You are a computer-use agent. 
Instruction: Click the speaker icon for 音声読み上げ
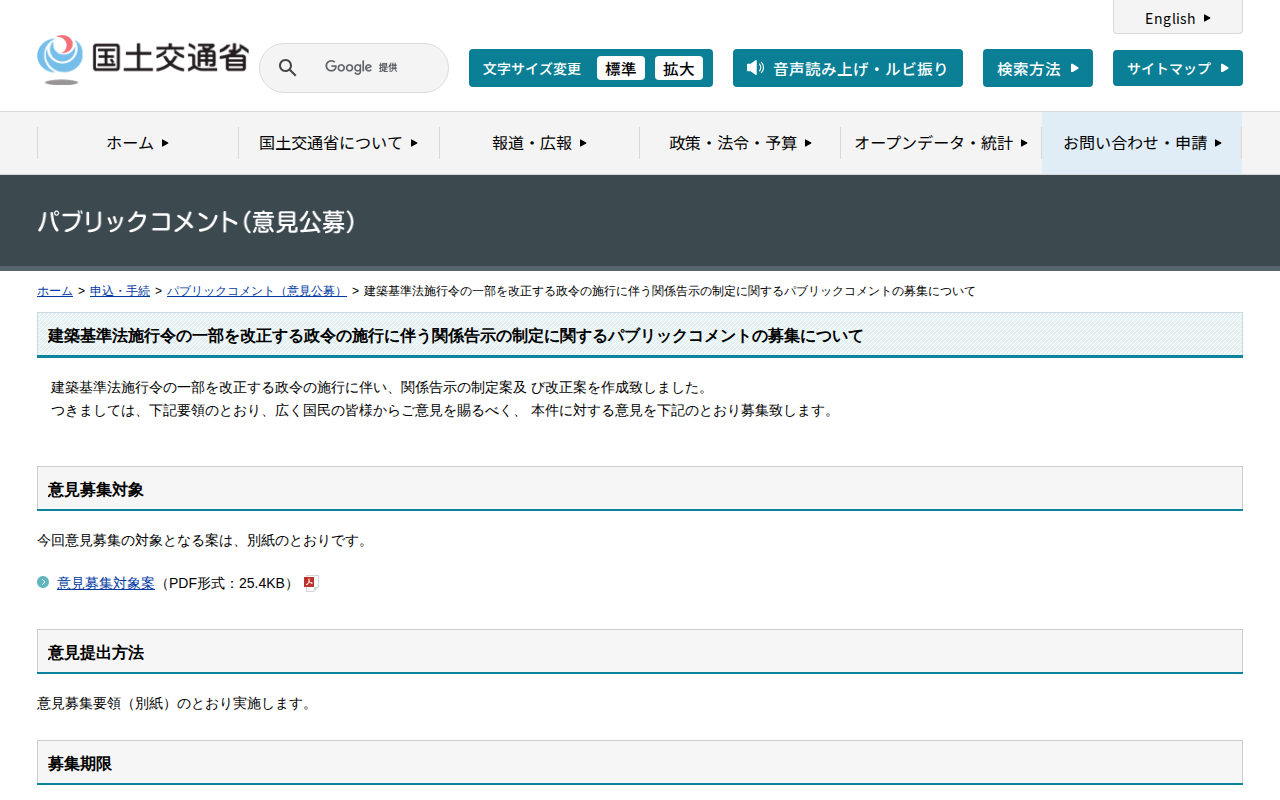[755, 68]
